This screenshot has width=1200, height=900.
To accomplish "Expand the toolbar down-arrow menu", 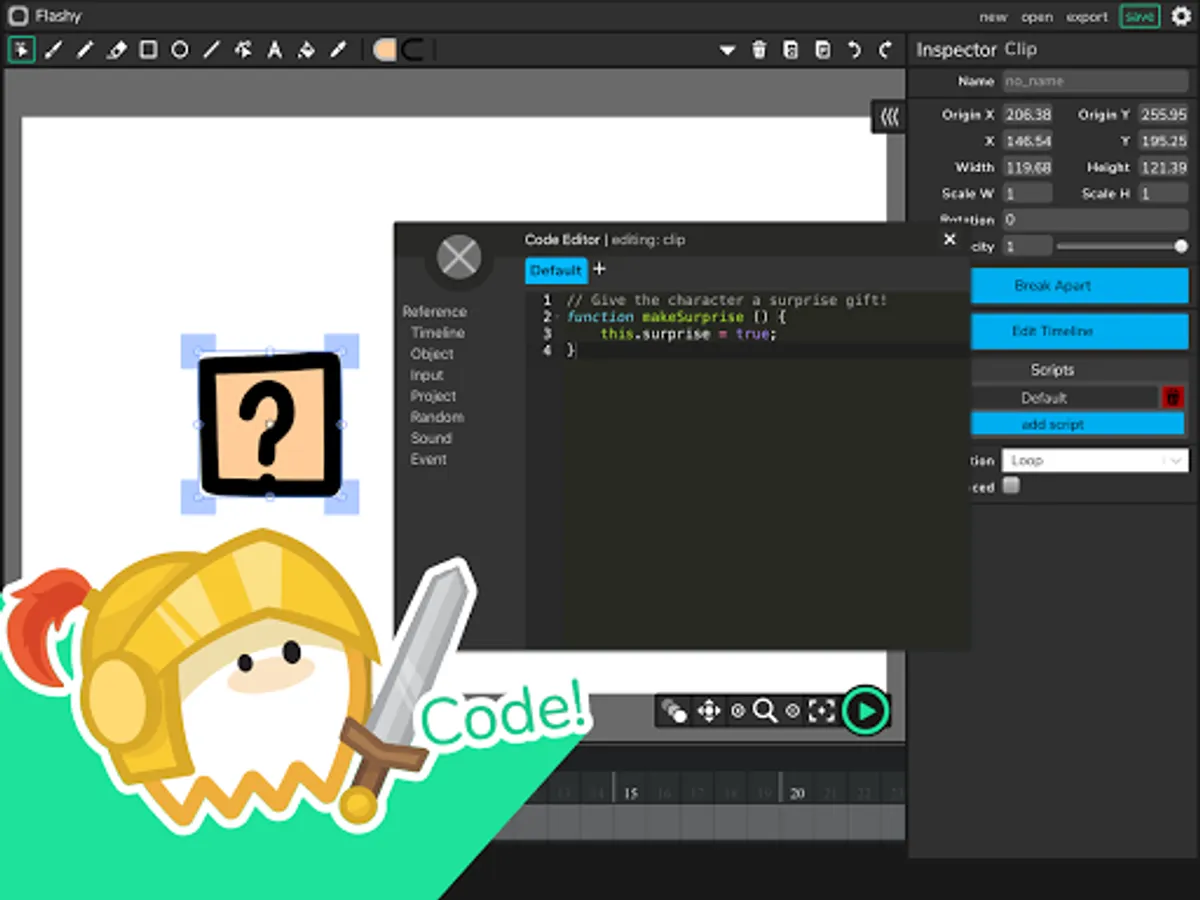I will click(727, 50).
